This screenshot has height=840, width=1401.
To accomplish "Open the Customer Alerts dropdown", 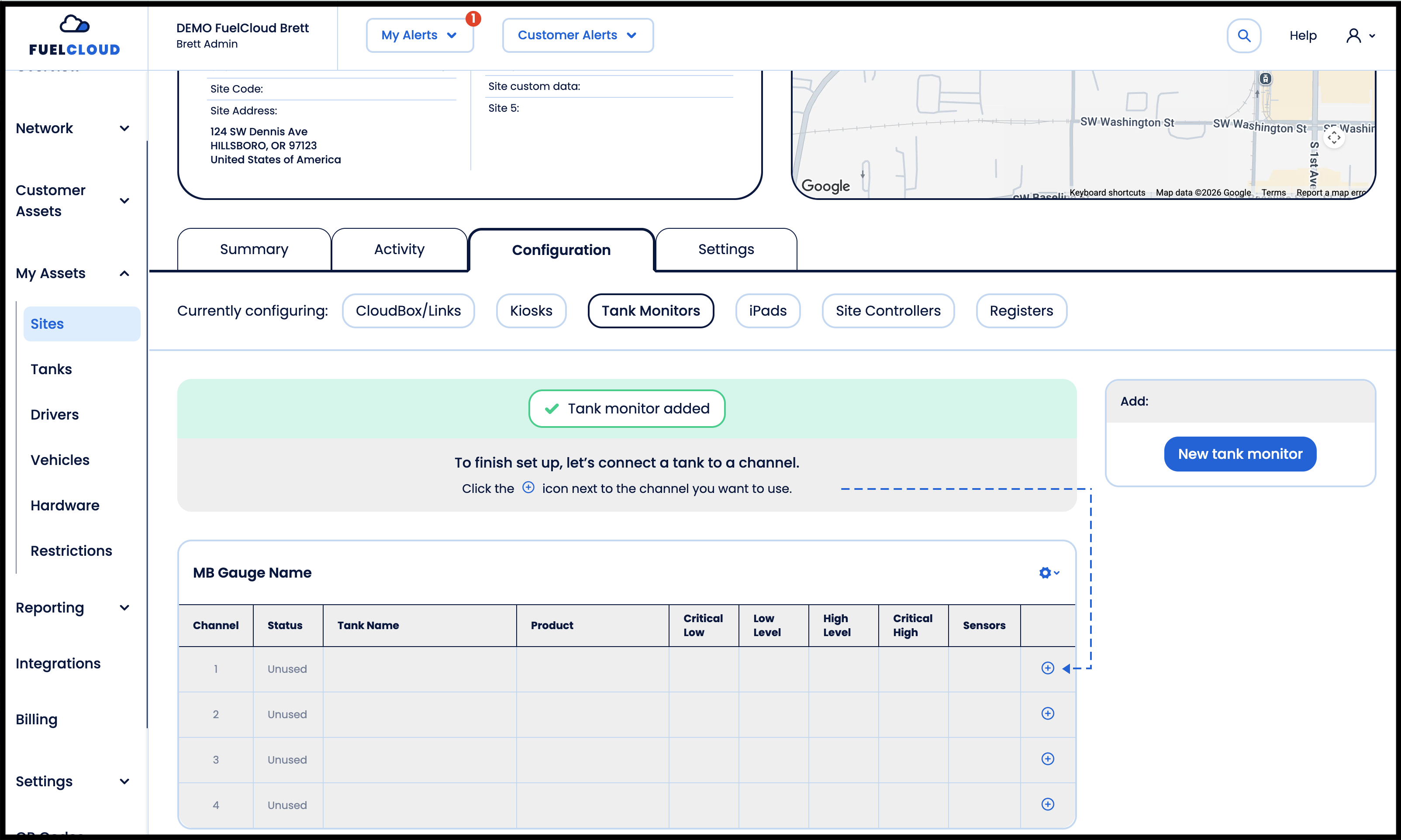I will tap(577, 35).
